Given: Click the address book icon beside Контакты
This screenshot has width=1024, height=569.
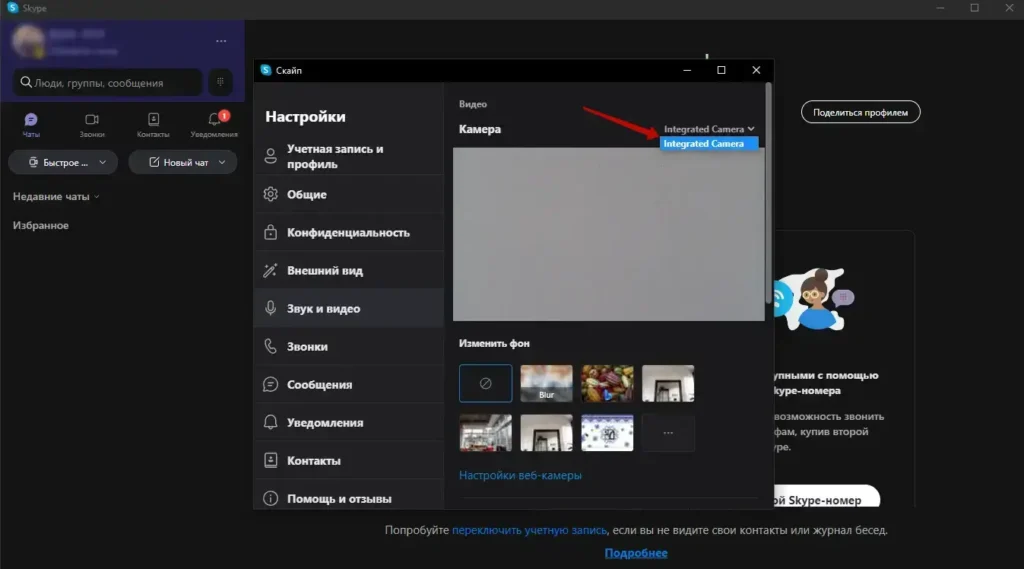Looking at the screenshot, I should (x=270, y=460).
